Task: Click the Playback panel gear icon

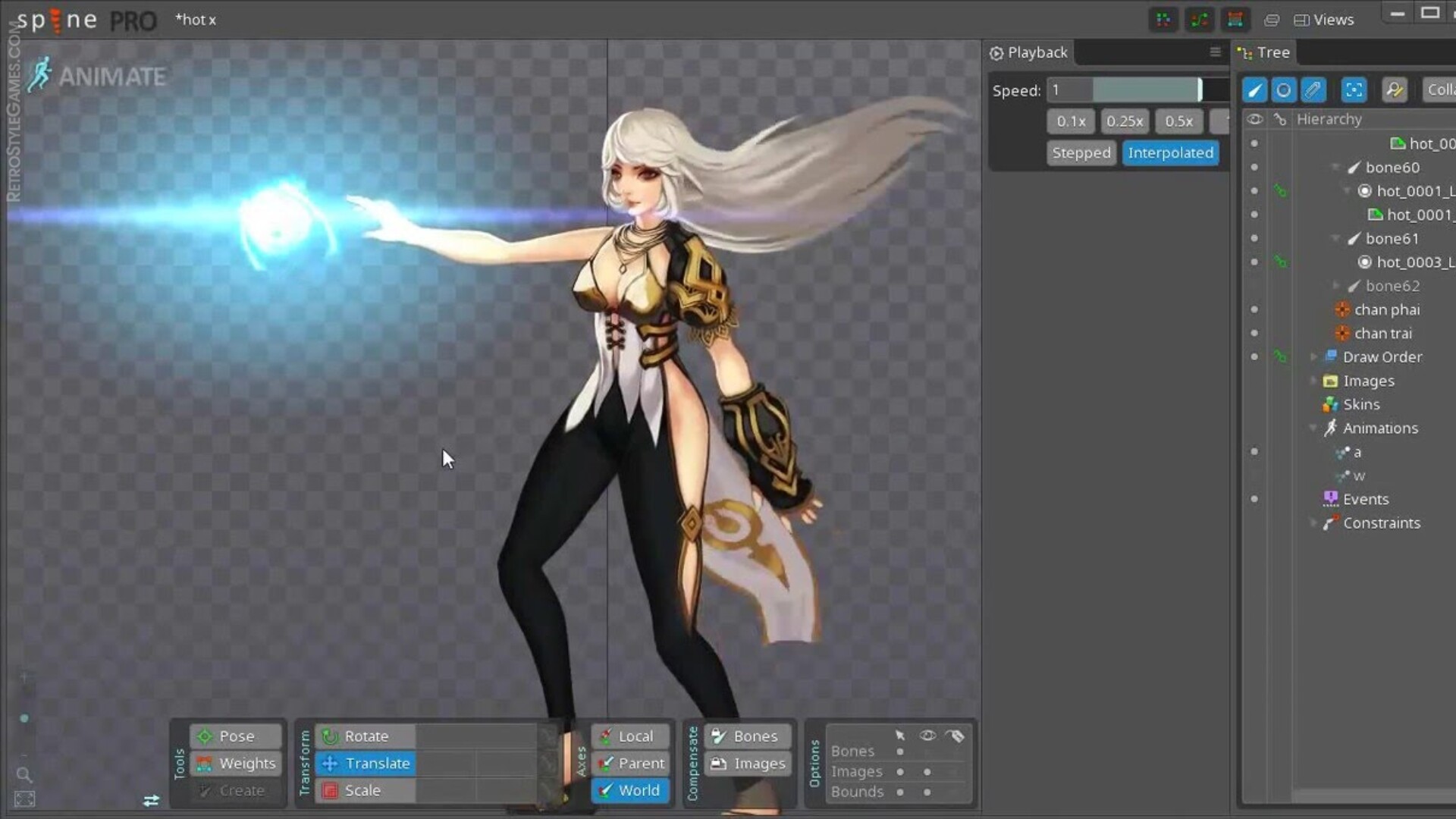Action: tap(996, 52)
